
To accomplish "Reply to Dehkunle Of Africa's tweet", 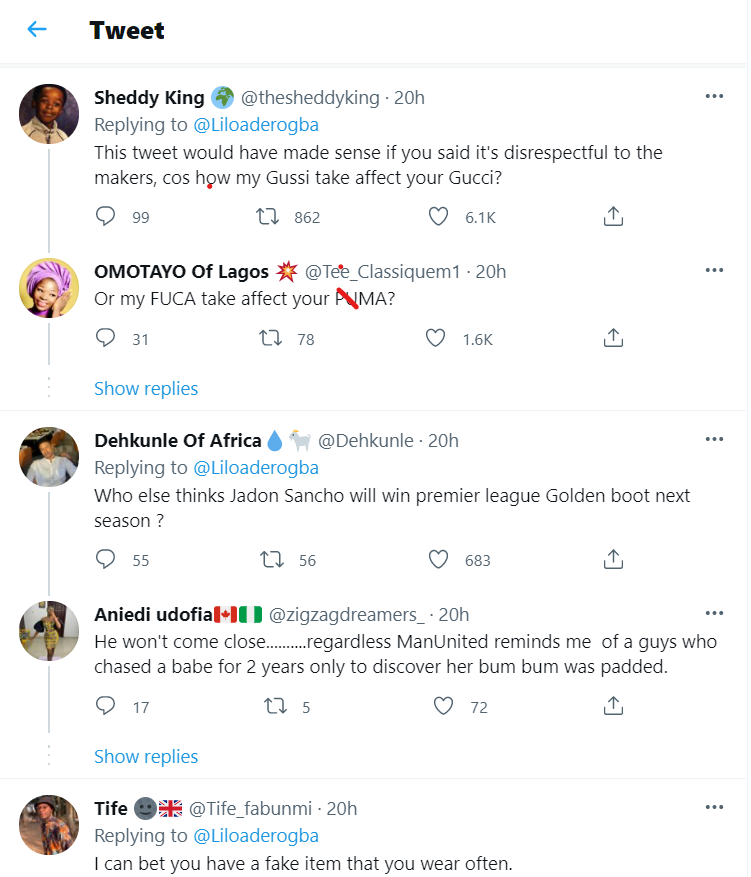I will click(106, 560).
